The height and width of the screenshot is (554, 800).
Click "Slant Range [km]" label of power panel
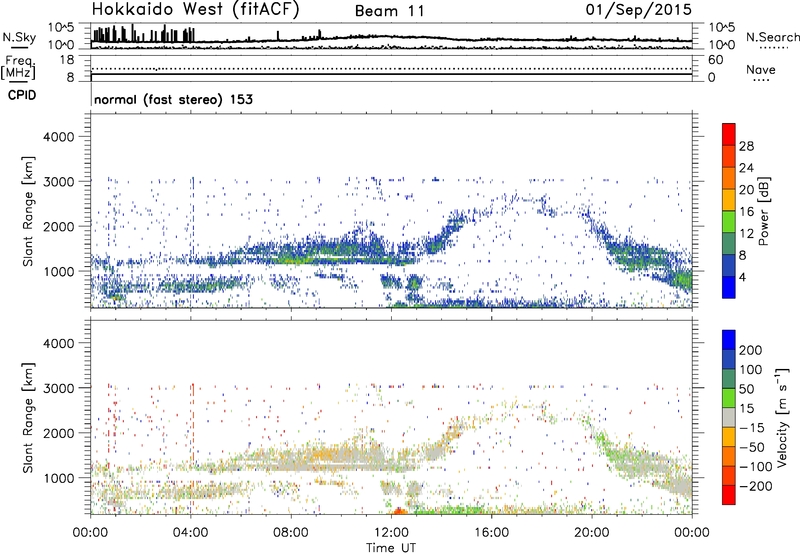pos(28,211)
